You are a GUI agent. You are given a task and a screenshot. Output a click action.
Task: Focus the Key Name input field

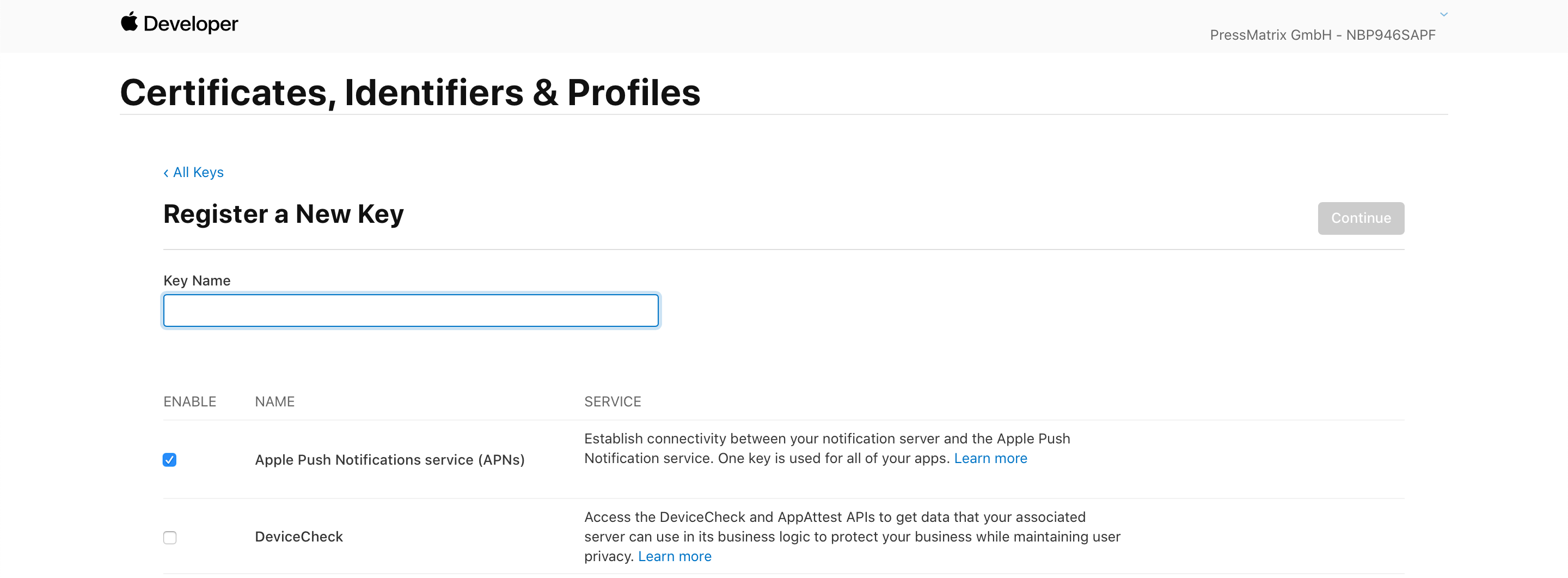411,311
